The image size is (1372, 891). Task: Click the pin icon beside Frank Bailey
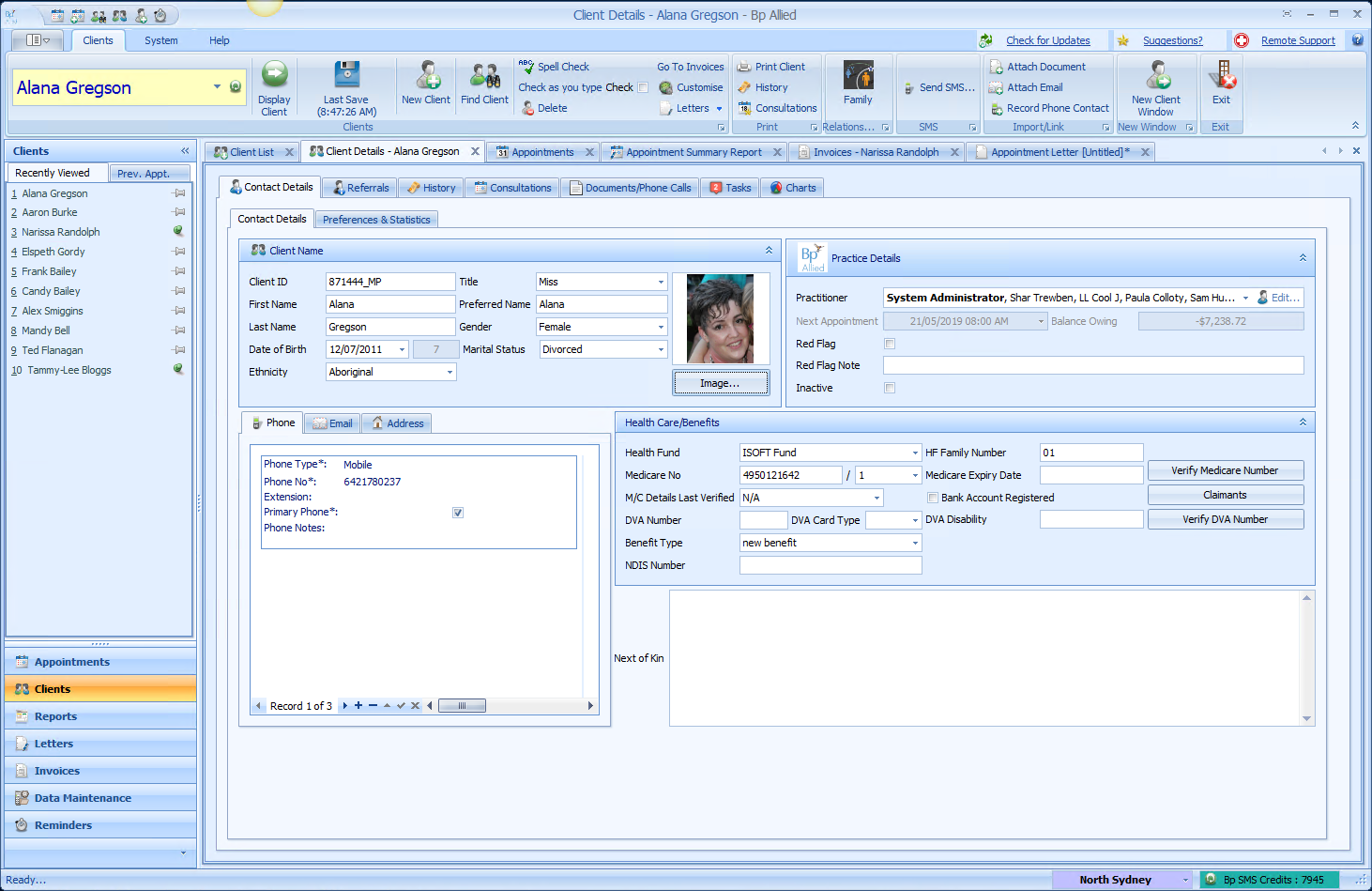[179, 271]
